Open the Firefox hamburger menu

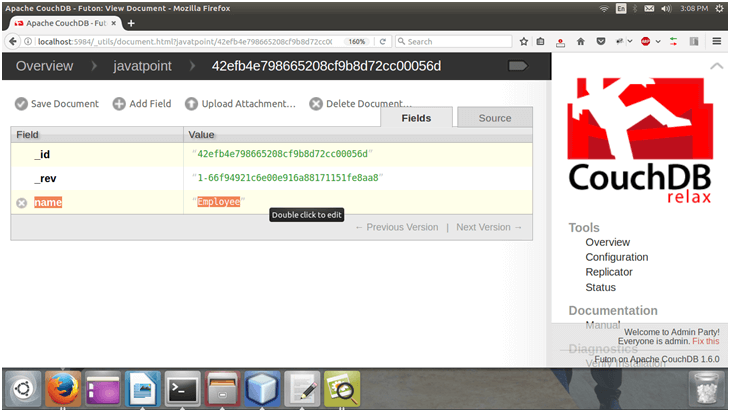717,41
